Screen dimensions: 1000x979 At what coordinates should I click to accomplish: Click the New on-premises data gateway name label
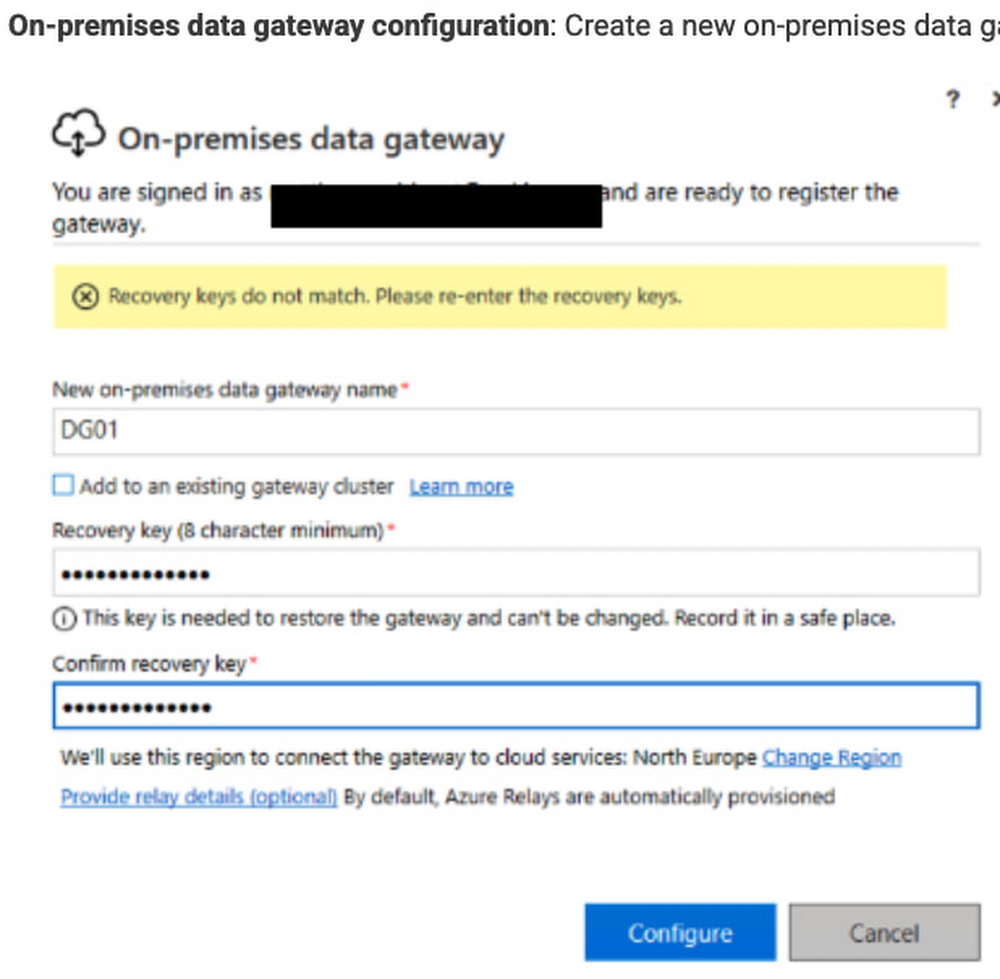point(225,390)
